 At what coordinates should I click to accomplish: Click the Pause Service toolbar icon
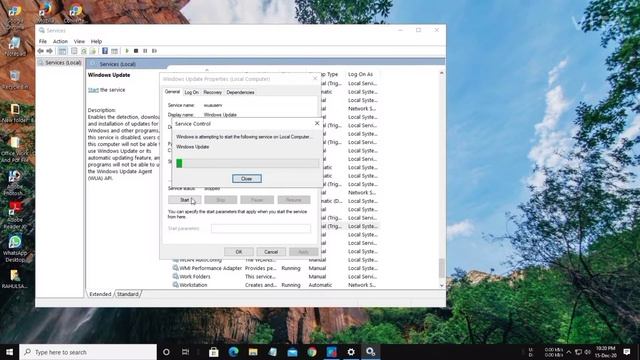145,51
